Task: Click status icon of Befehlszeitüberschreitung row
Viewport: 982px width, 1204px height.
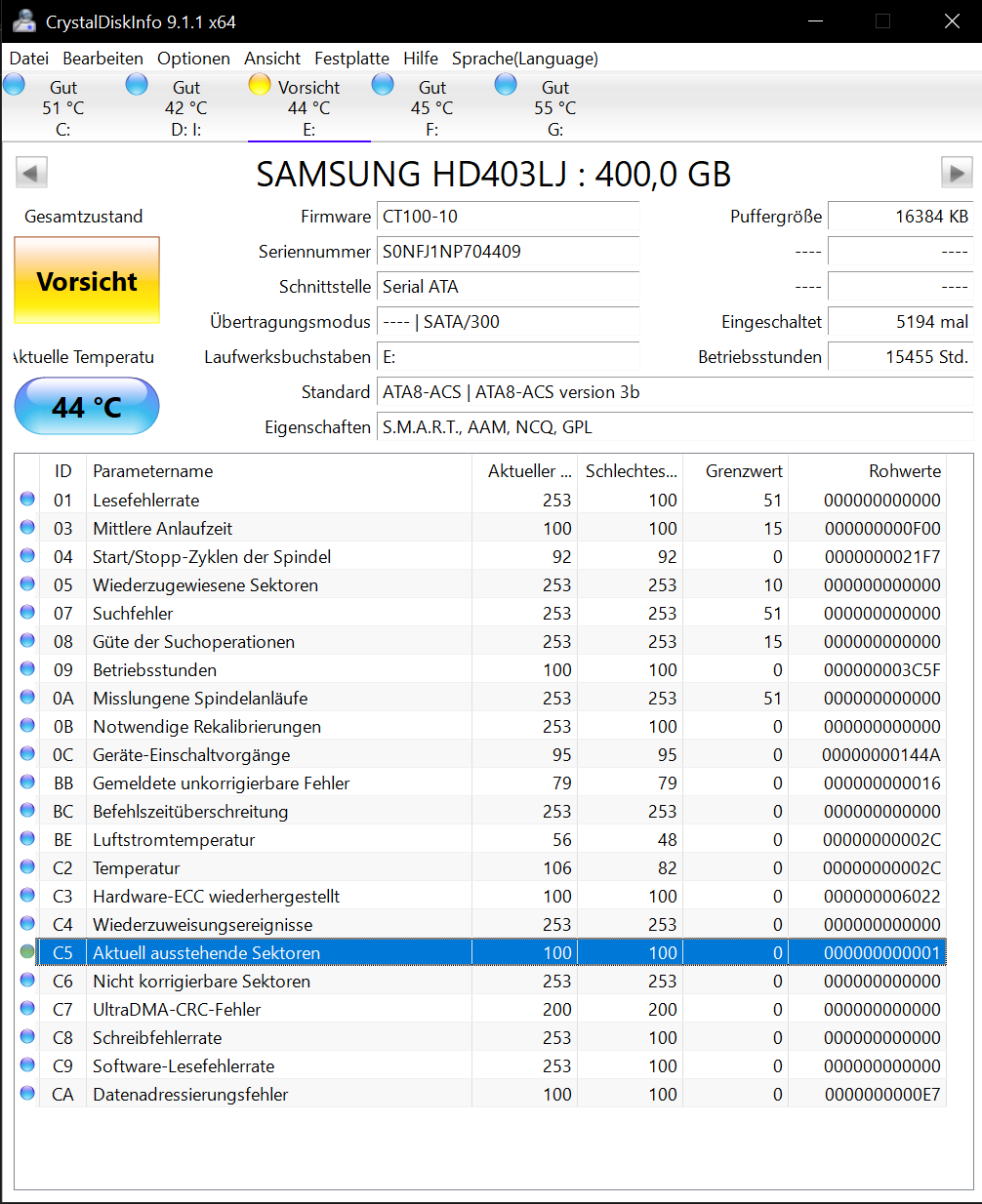Action: 27,811
